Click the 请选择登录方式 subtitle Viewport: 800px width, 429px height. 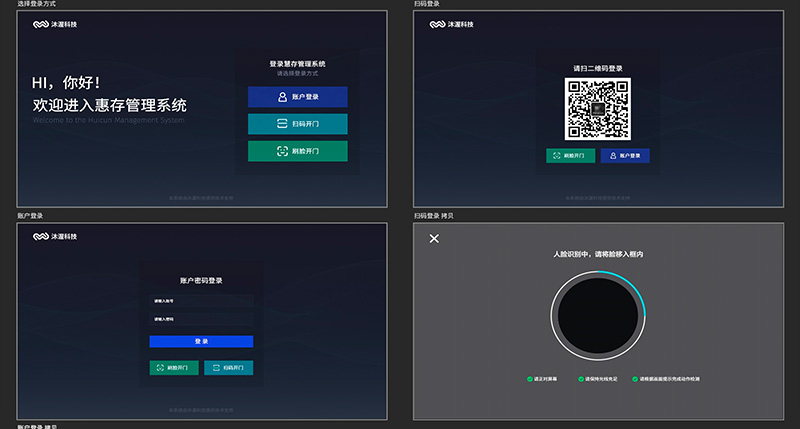pyautogui.click(x=297, y=73)
